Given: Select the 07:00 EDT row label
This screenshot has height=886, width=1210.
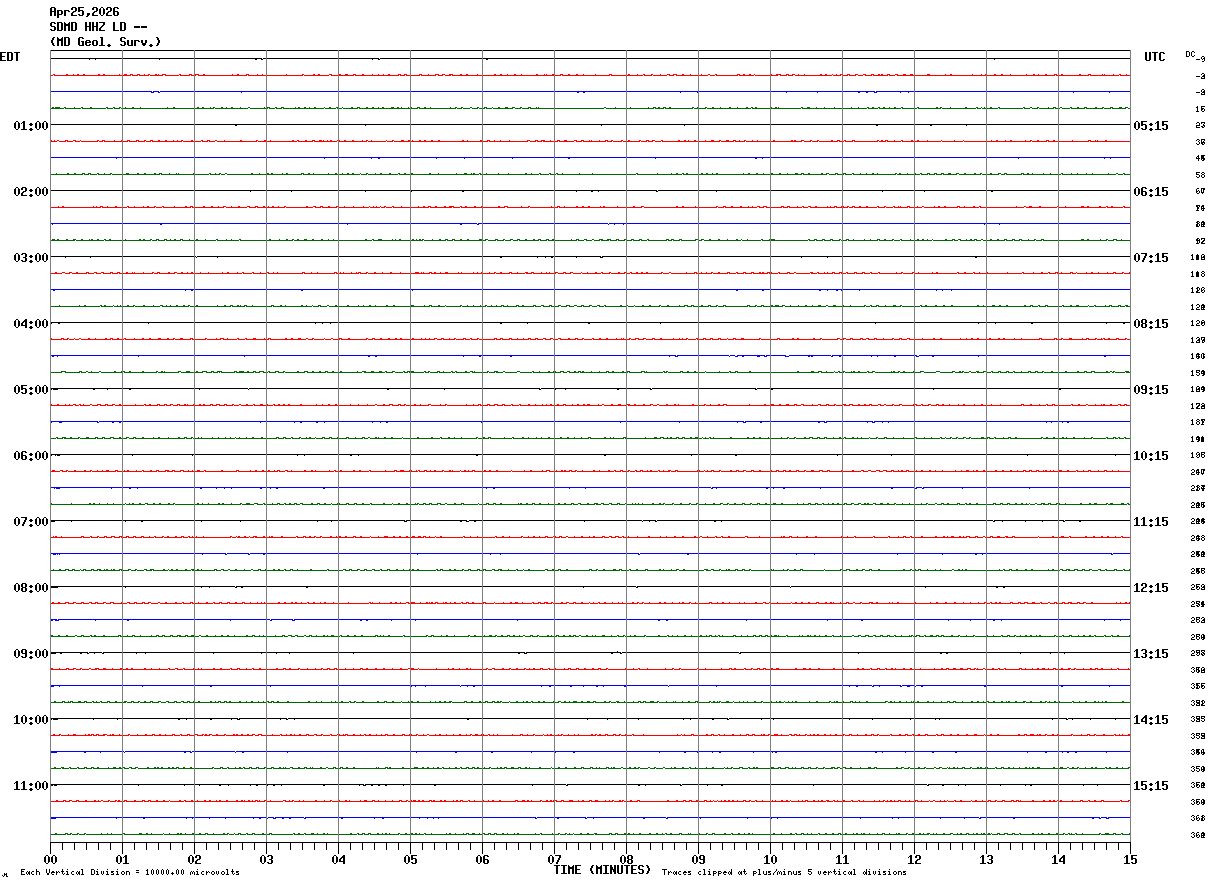Looking at the screenshot, I should 31,521.
